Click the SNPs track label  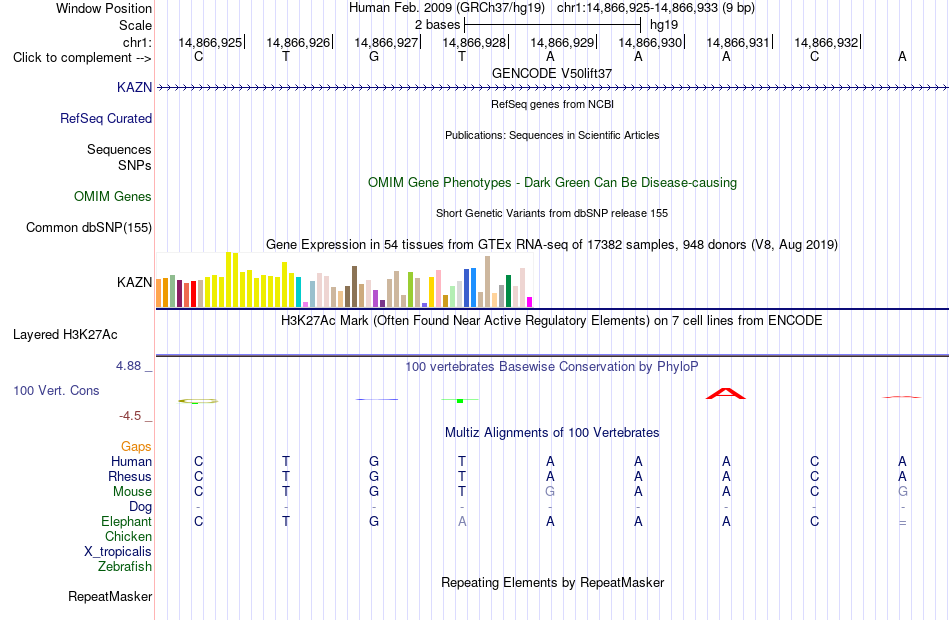(135, 165)
